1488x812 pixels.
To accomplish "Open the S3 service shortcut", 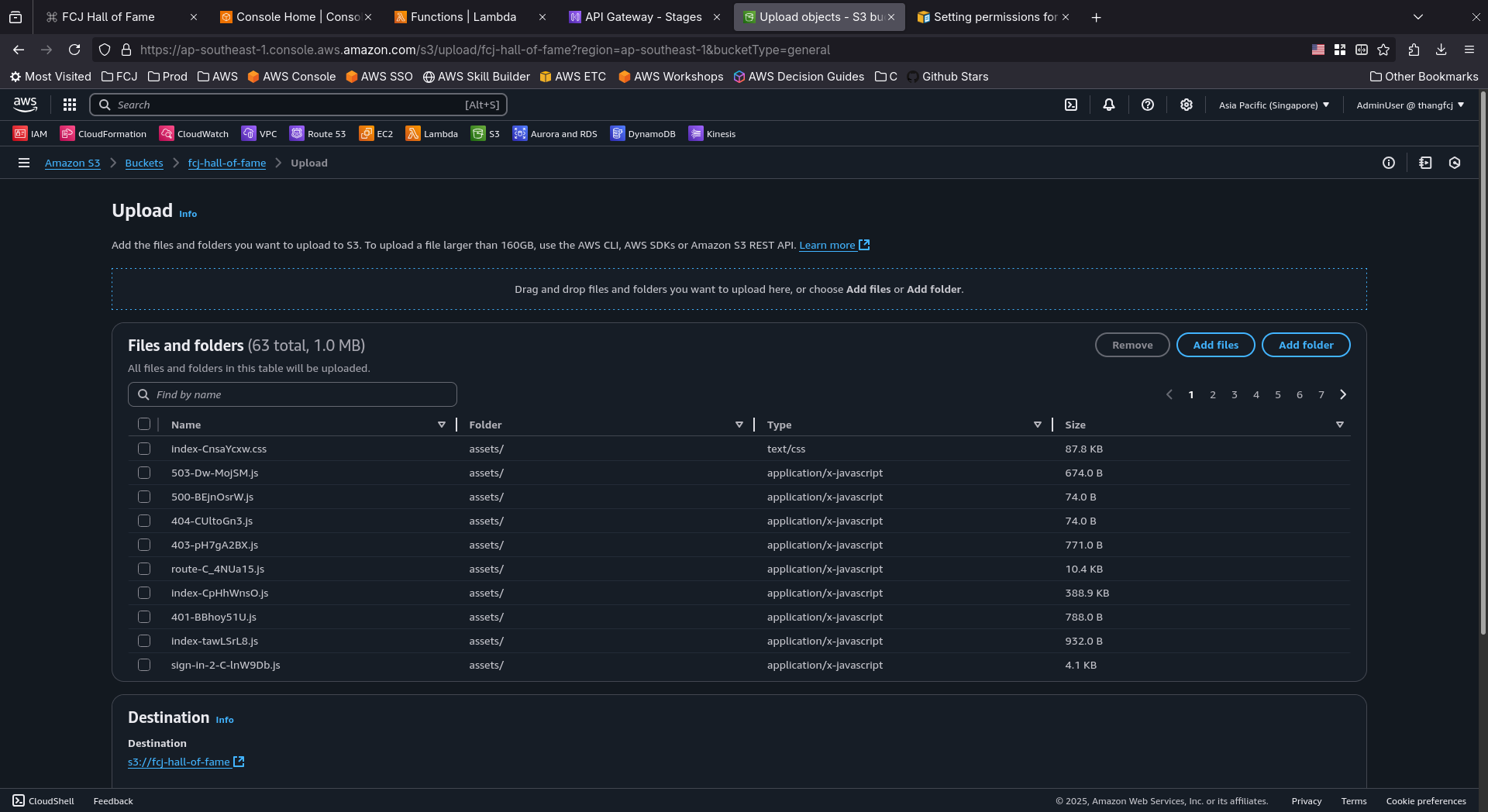I will 485,133.
